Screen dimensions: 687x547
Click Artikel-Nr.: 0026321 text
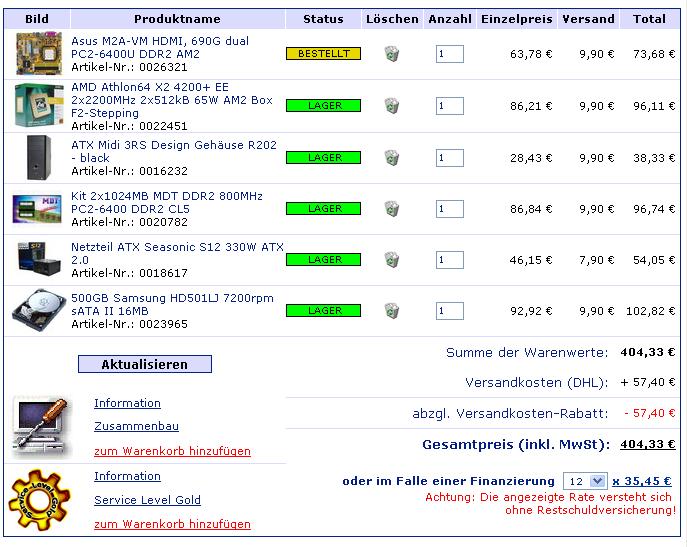point(129,67)
